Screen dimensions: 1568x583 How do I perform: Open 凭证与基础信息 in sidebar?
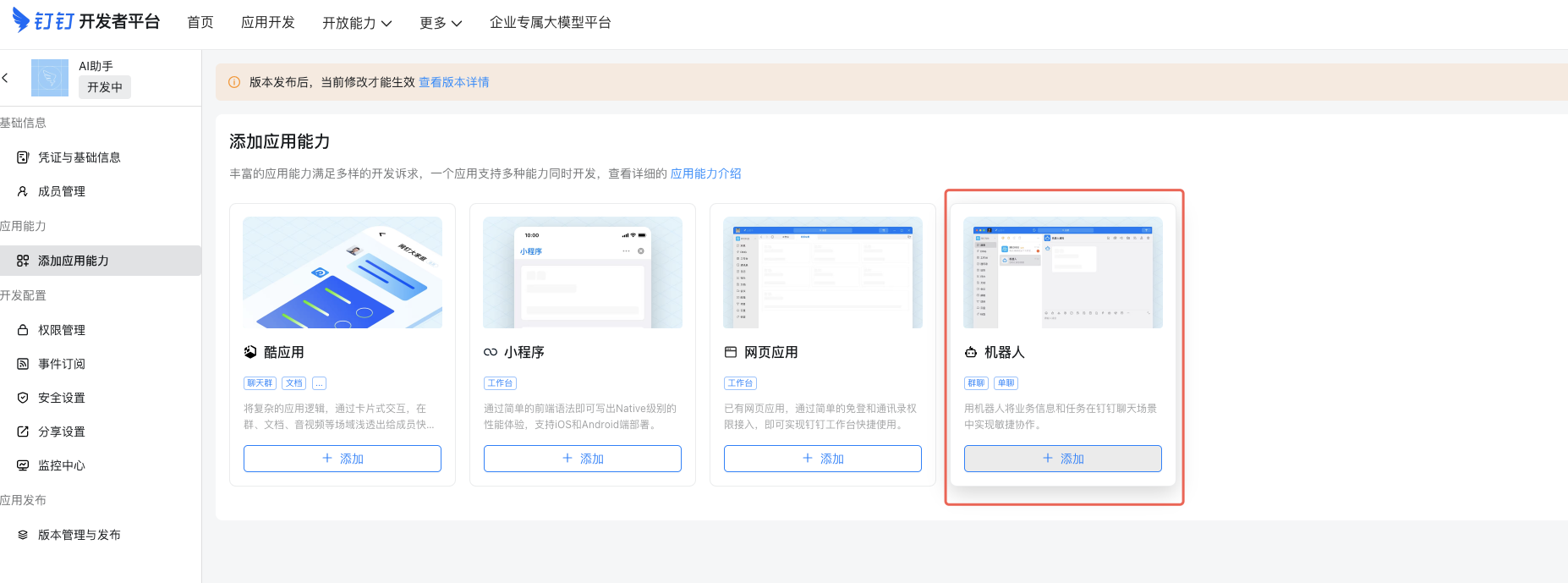coord(79,157)
